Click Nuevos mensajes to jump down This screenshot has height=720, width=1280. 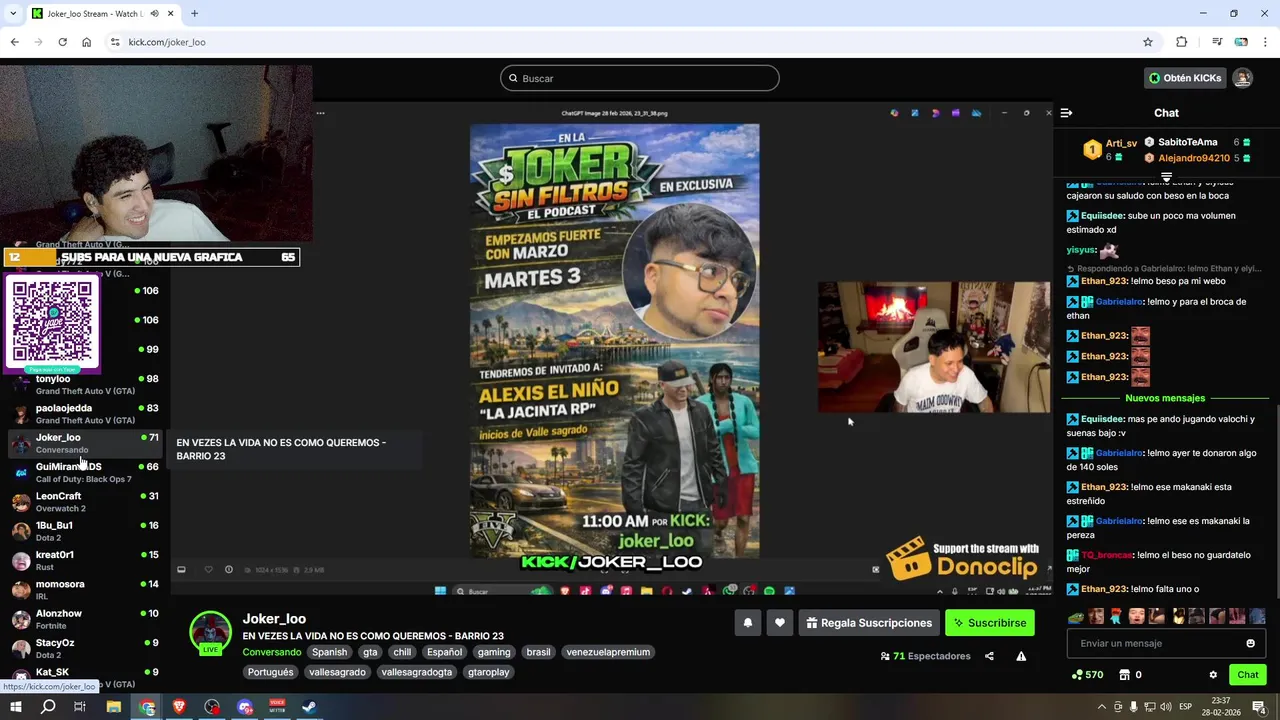(1165, 398)
